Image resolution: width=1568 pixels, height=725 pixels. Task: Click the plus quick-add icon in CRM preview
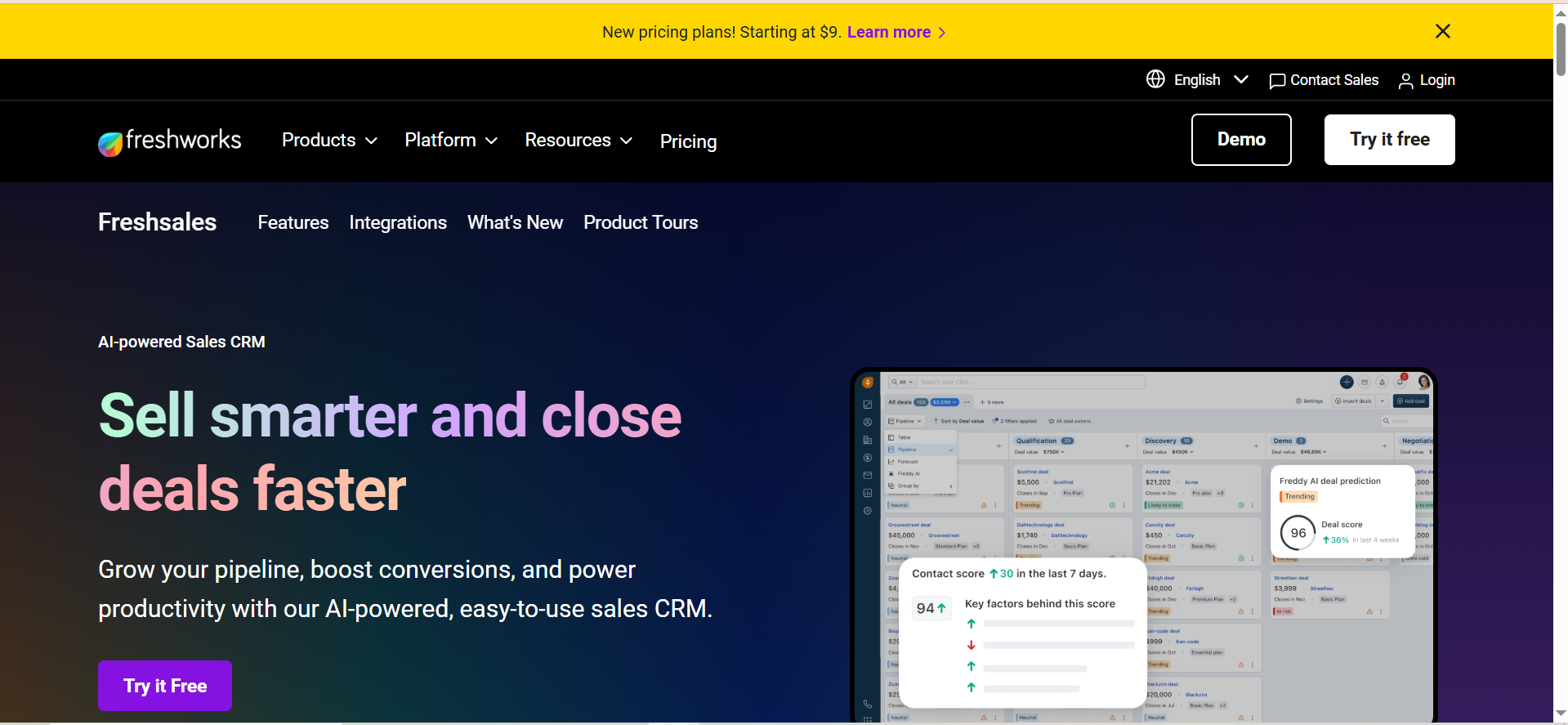point(1347,382)
